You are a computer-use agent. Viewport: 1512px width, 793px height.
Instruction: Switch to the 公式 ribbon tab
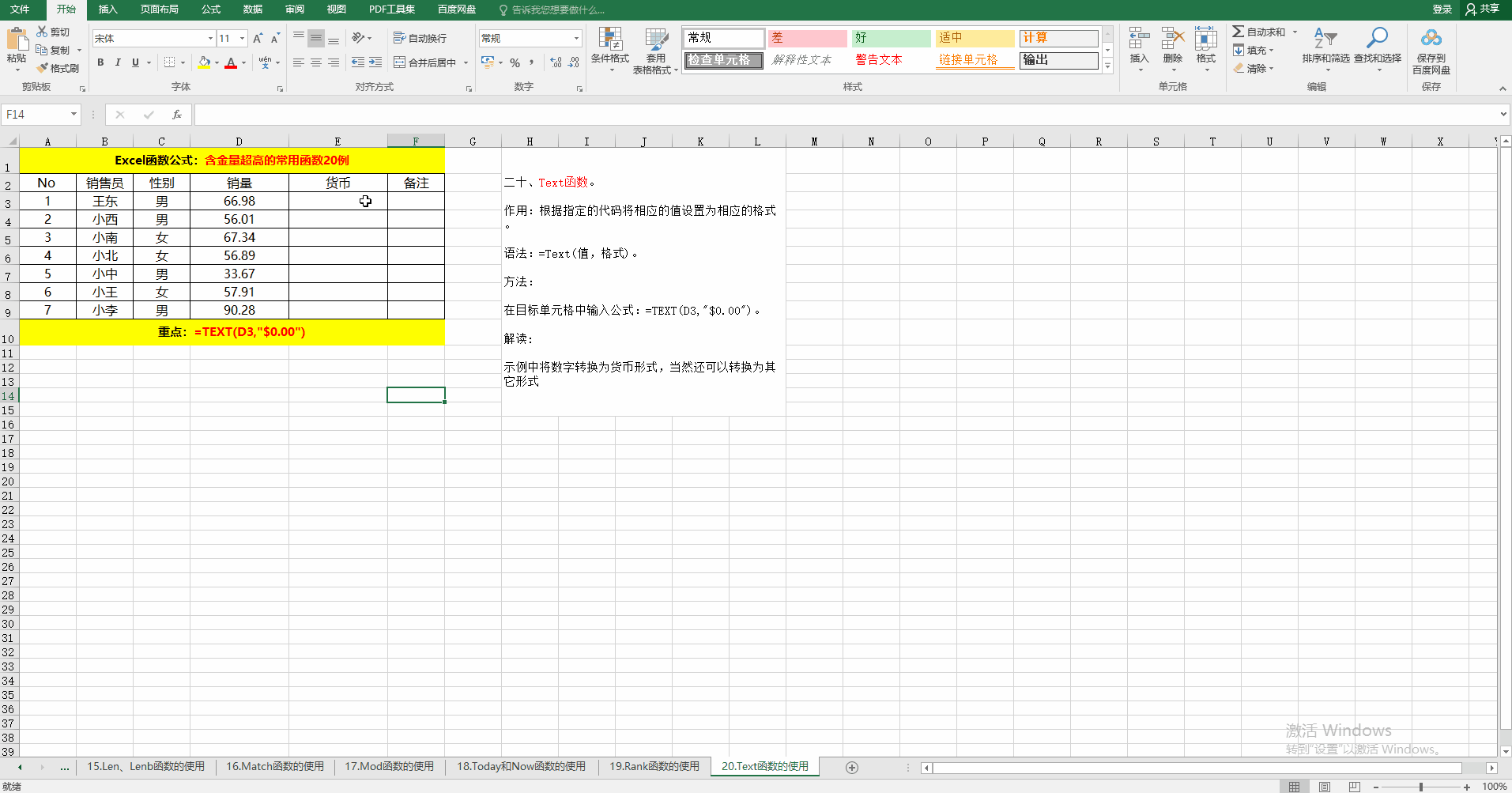(209, 9)
